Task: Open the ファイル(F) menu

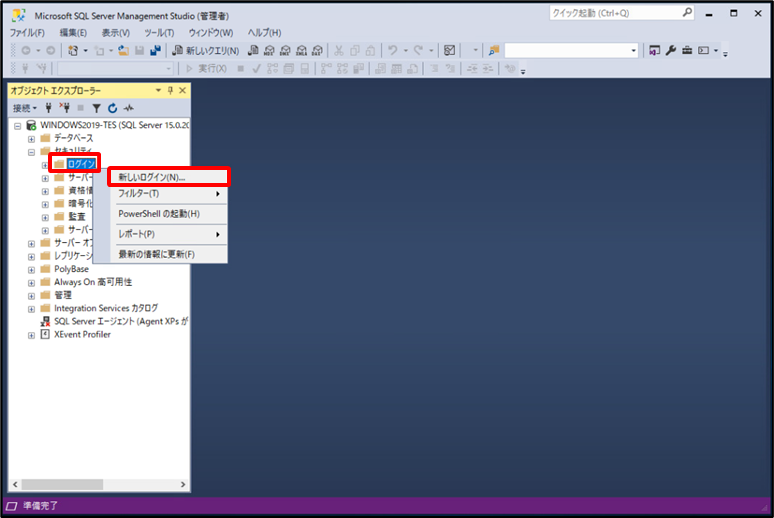Action: click(27, 33)
